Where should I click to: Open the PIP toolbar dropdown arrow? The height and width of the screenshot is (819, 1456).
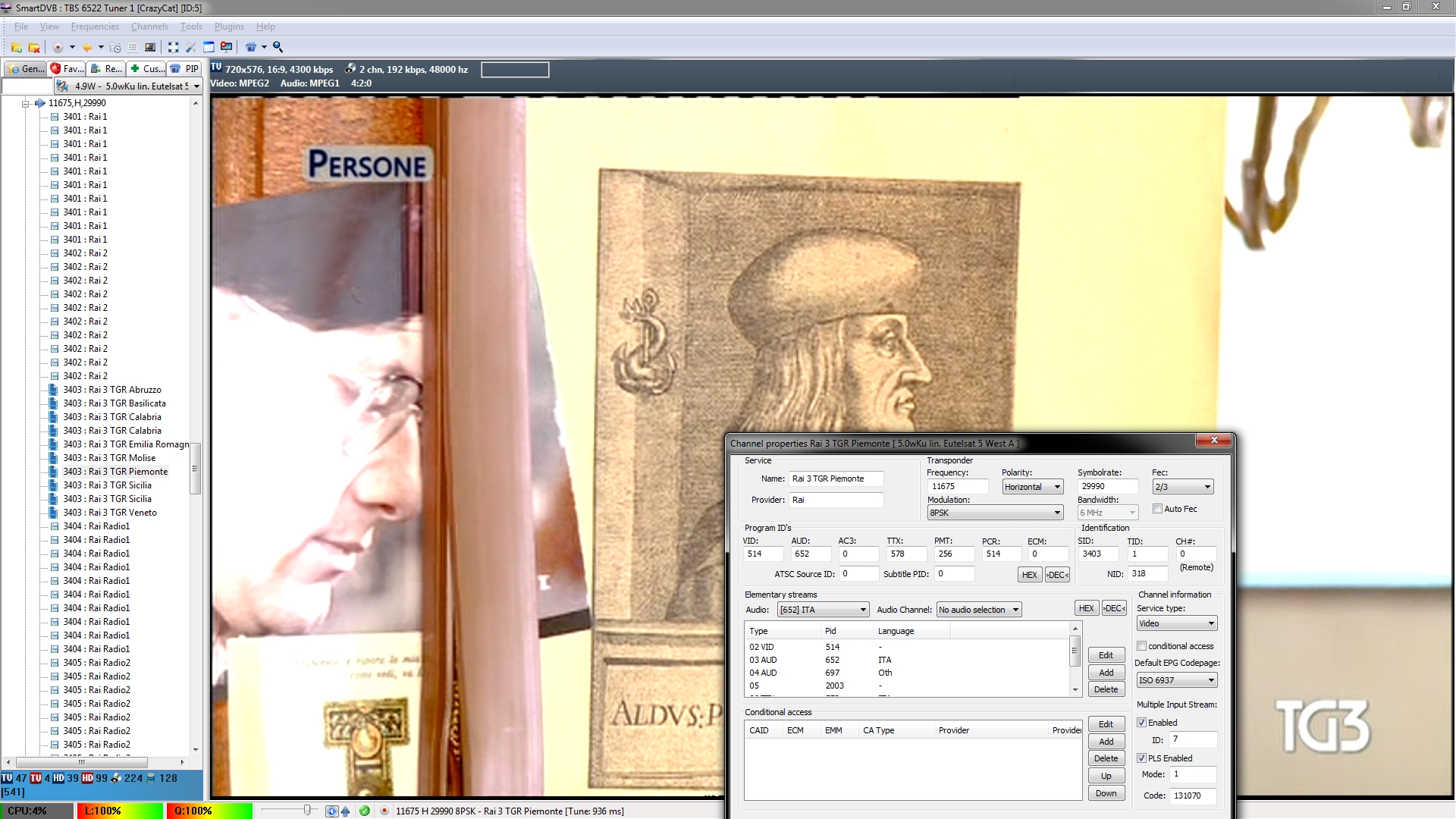(x=264, y=47)
